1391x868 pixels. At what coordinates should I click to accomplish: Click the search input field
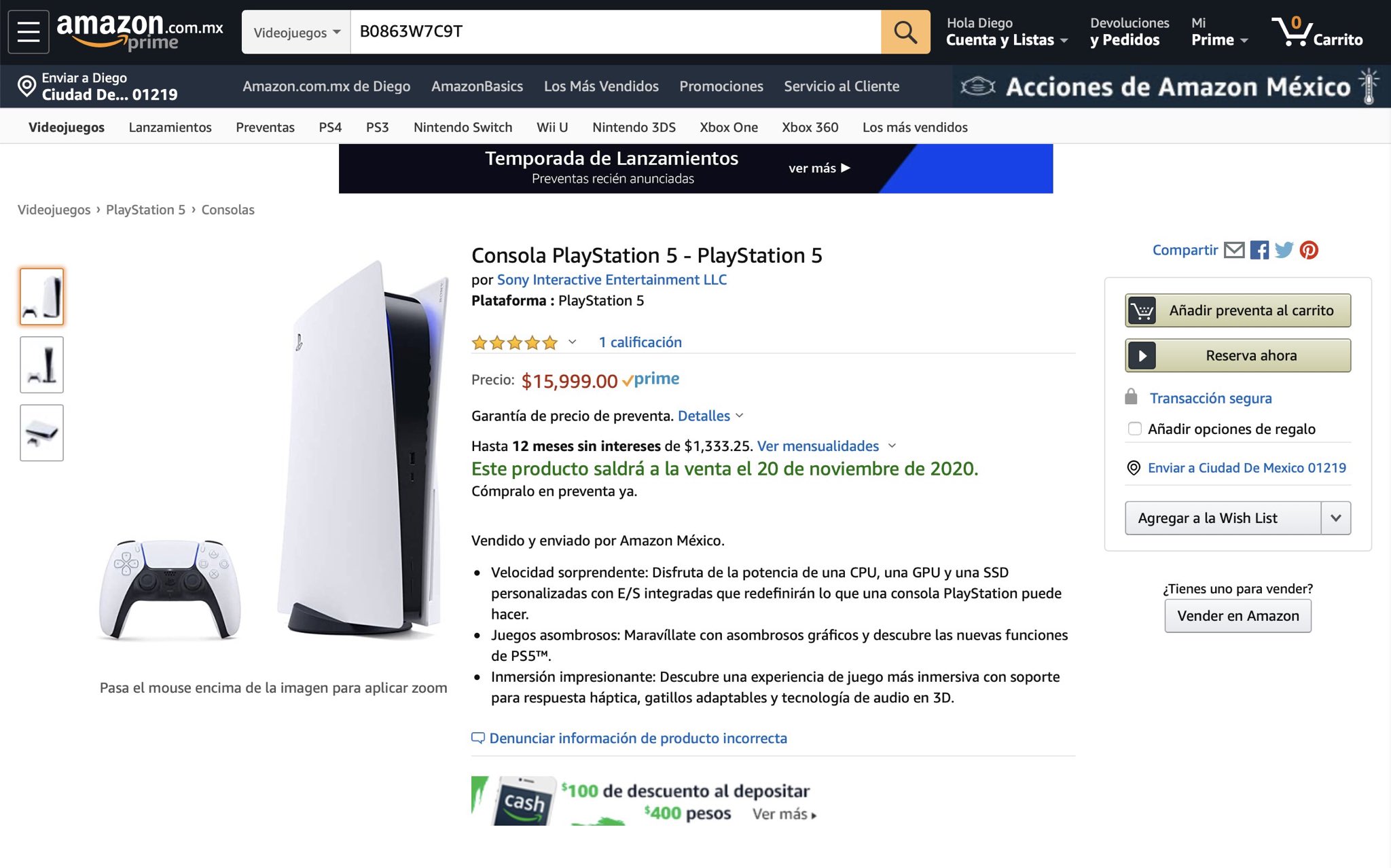point(615,32)
